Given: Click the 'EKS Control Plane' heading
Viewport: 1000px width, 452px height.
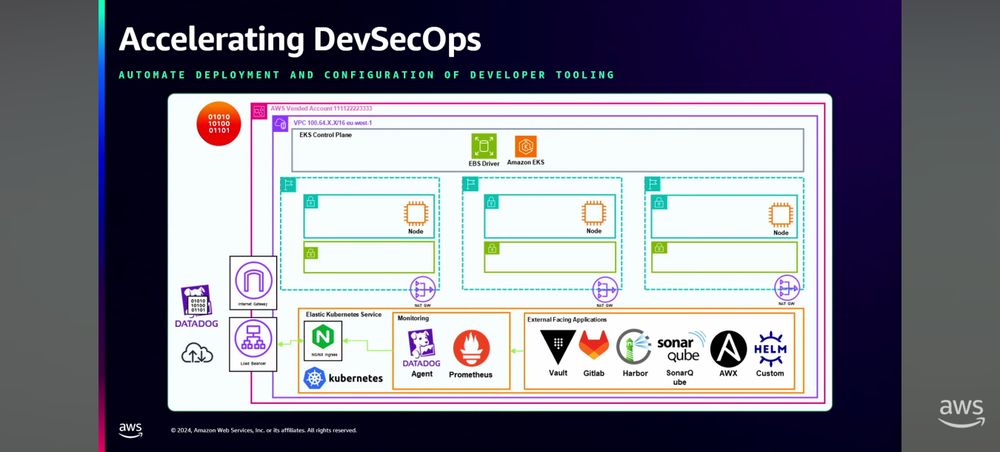Looking at the screenshot, I should coord(325,135).
